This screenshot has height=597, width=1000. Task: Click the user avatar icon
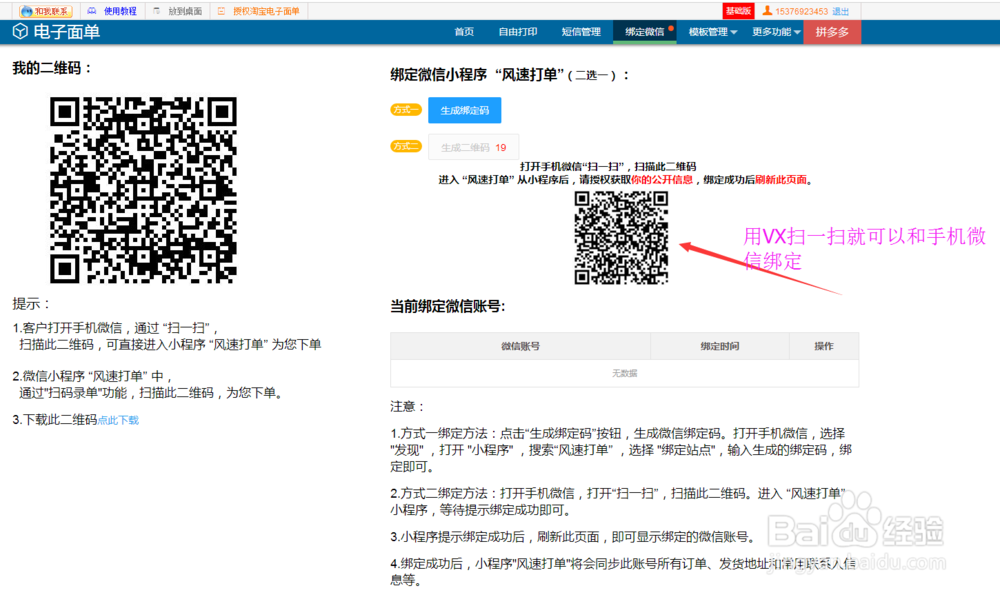[767, 11]
